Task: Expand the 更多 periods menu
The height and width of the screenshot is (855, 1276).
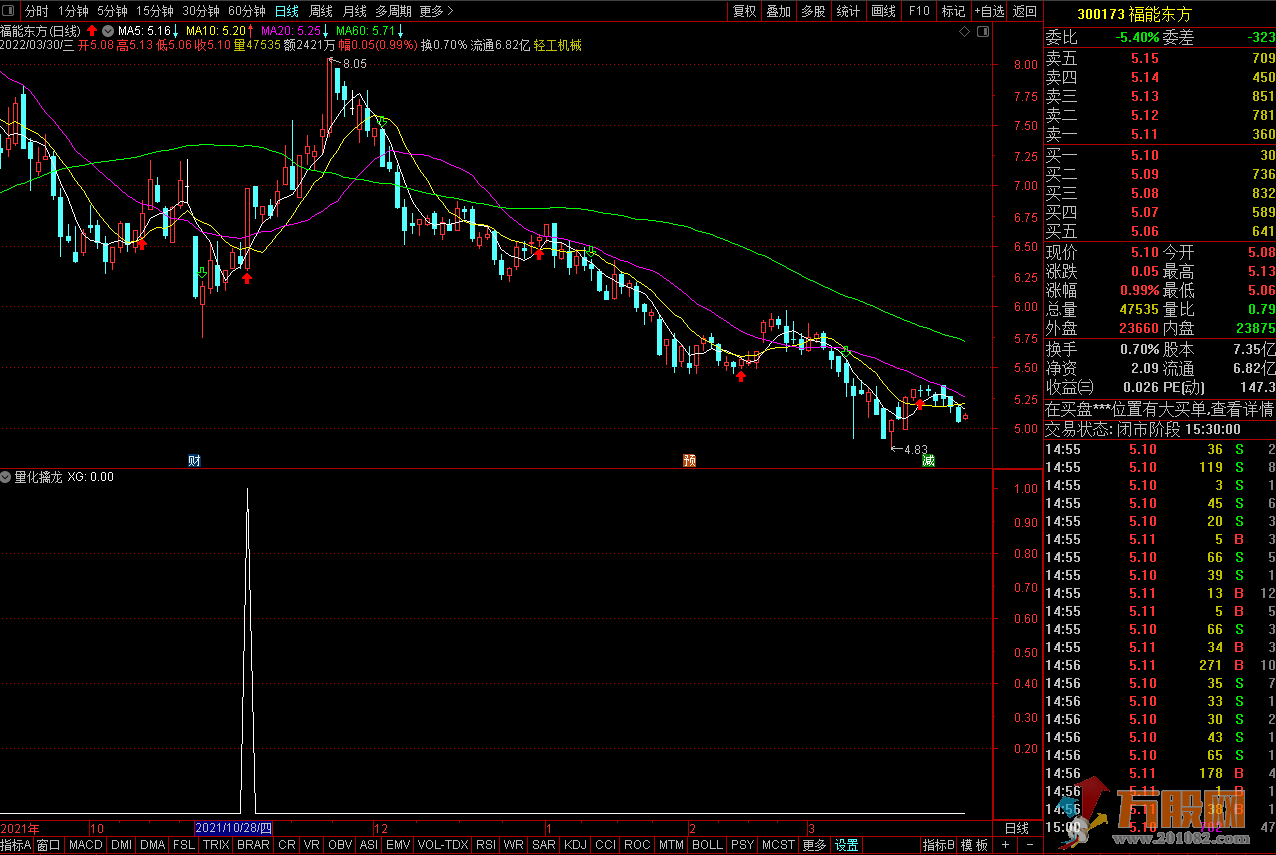Action: click(x=436, y=11)
